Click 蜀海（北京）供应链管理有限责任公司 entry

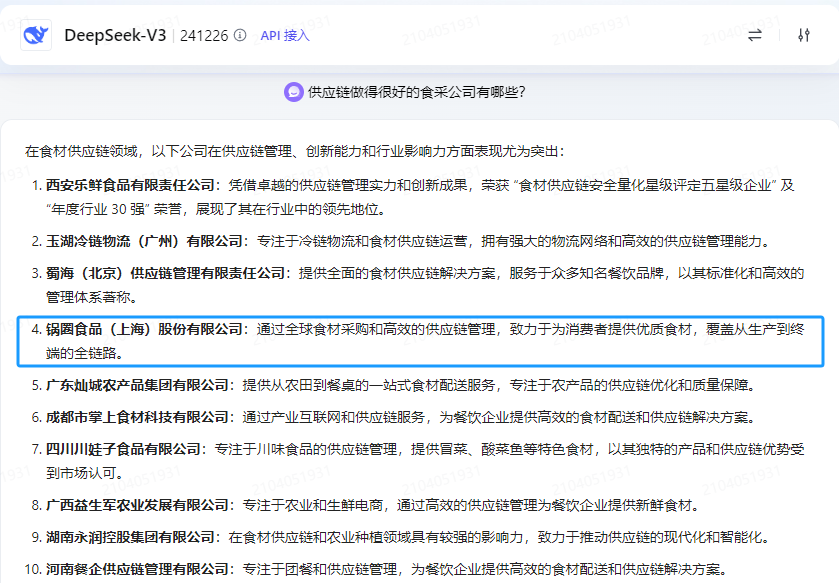click(x=165, y=273)
